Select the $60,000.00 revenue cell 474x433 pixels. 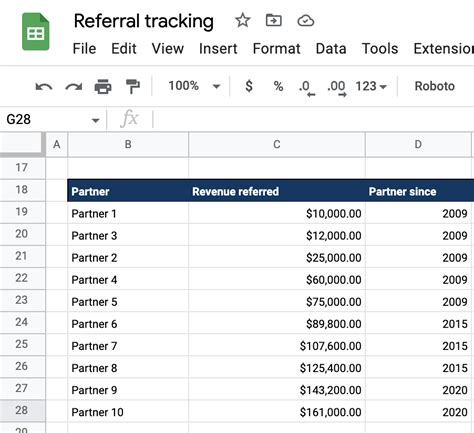277,279
